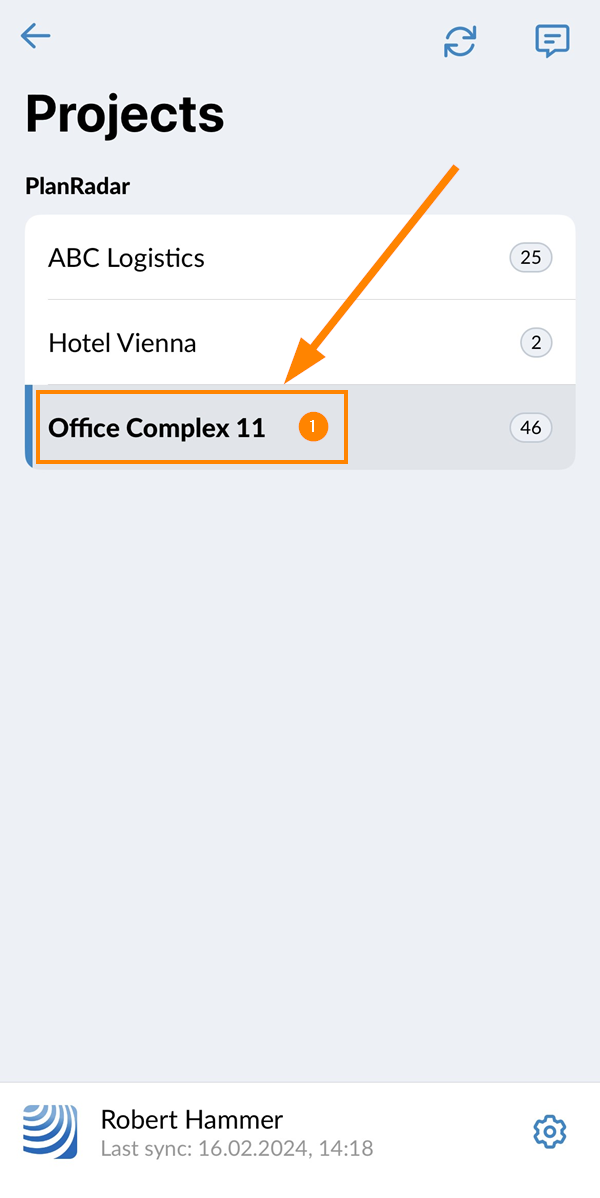Screen dimensions: 600x1198
Task: Click the orange annotation arrow
Action: click(370, 275)
